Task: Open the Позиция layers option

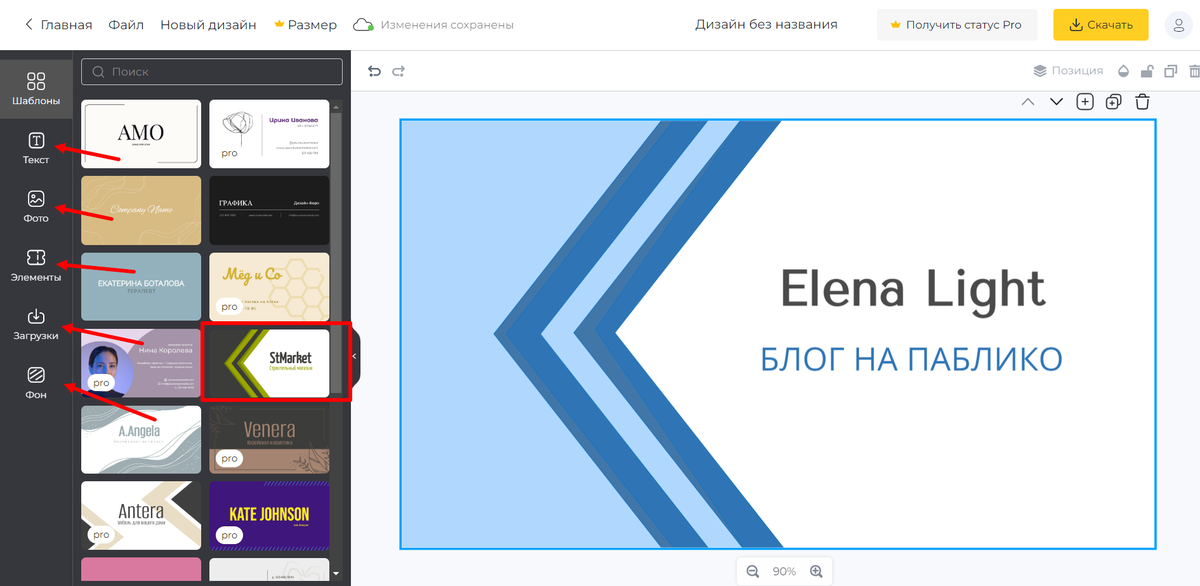Action: pos(1068,71)
